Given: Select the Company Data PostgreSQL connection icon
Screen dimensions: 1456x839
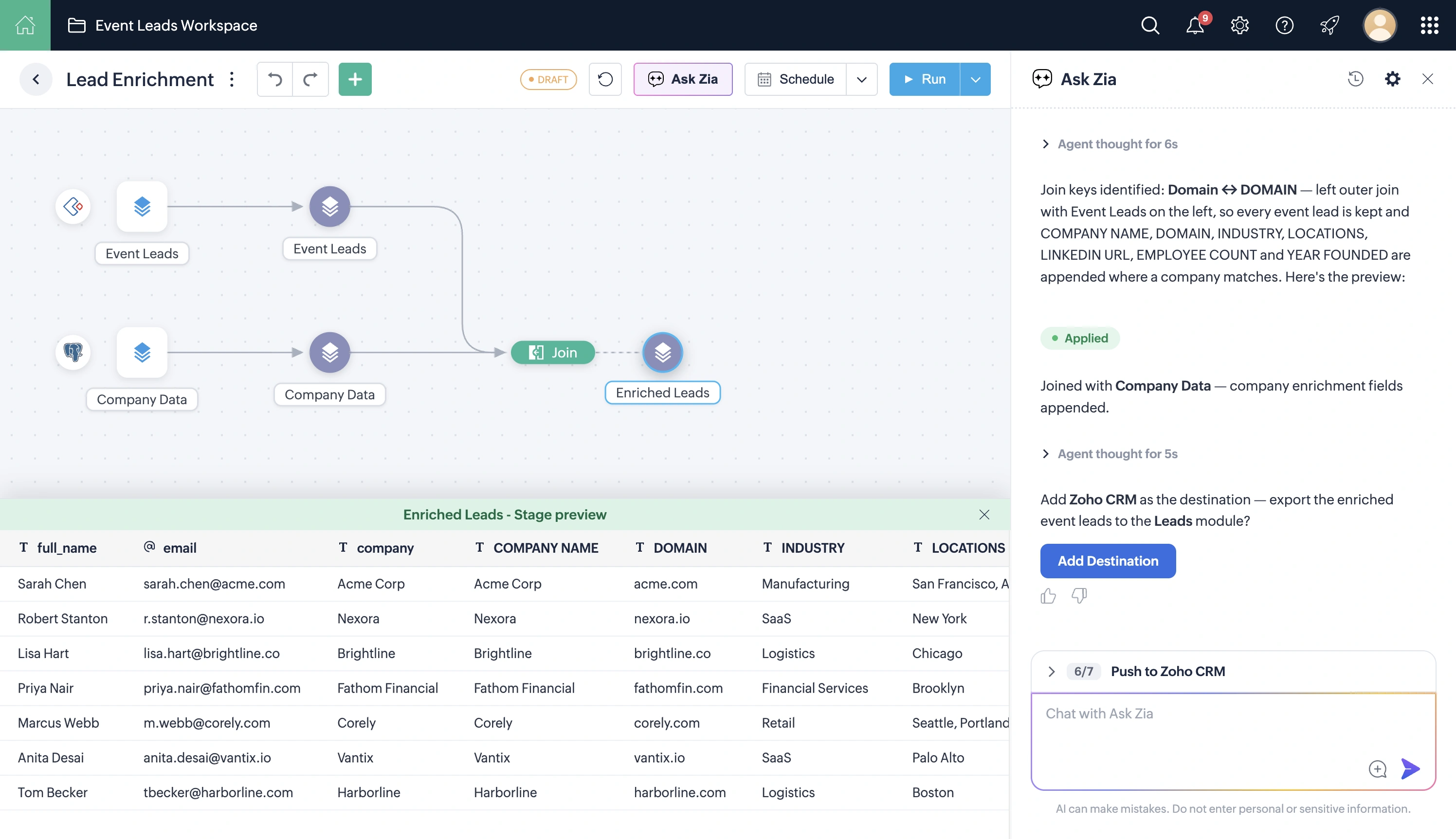Looking at the screenshot, I should pos(73,352).
